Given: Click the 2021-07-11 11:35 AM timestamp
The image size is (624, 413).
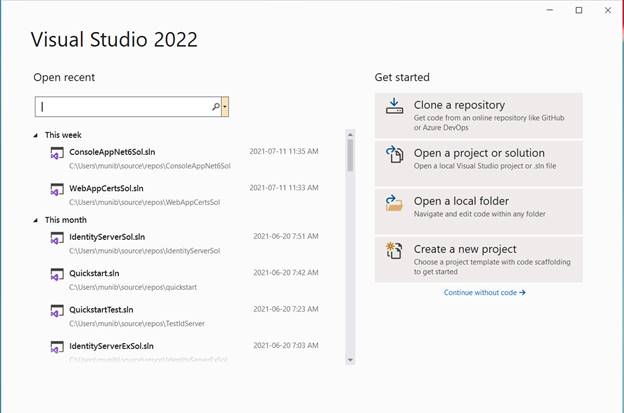Looking at the screenshot, I should [x=284, y=151].
